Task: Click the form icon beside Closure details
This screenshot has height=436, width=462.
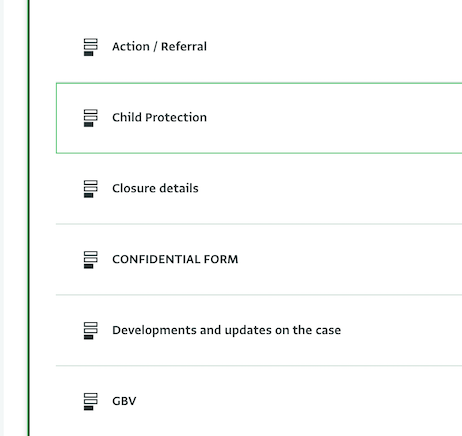Action: tap(90, 189)
